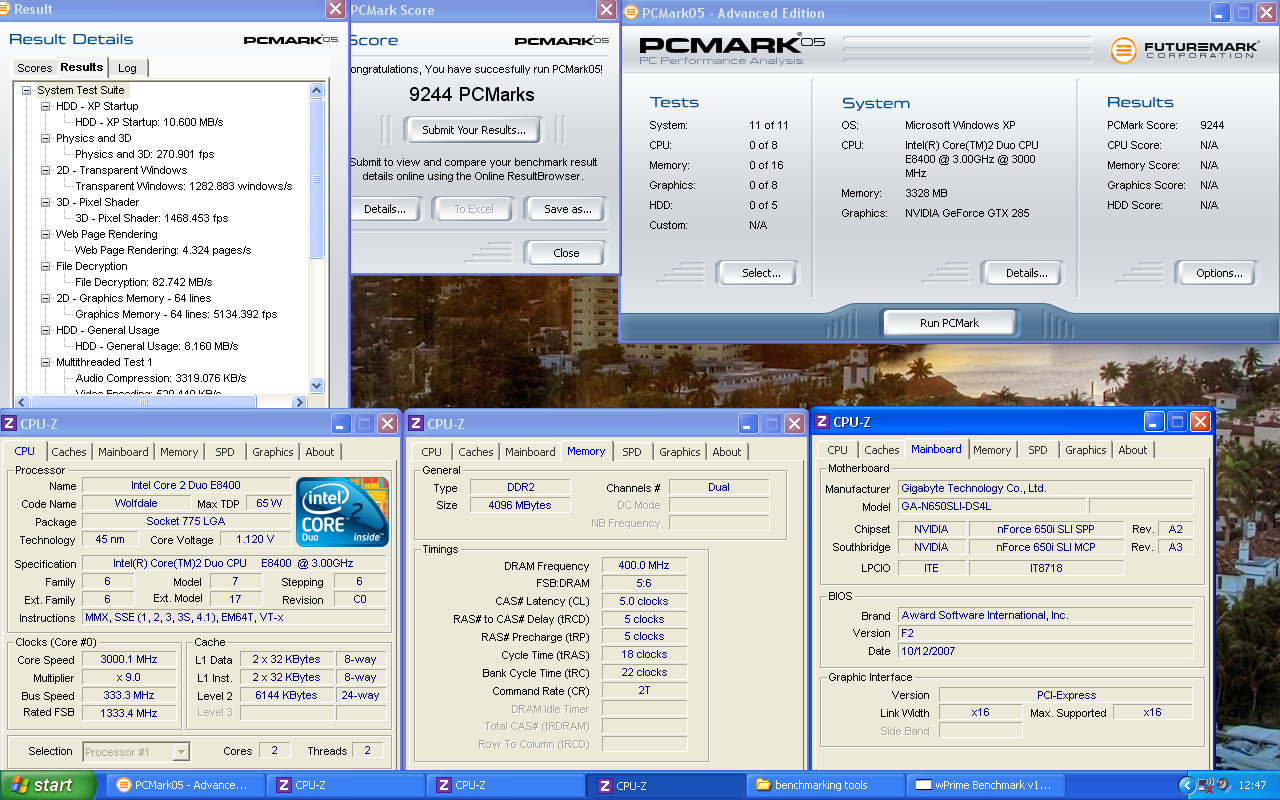
Task: Open Graphics tab in Memory CPU-Z window
Action: (x=680, y=452)
